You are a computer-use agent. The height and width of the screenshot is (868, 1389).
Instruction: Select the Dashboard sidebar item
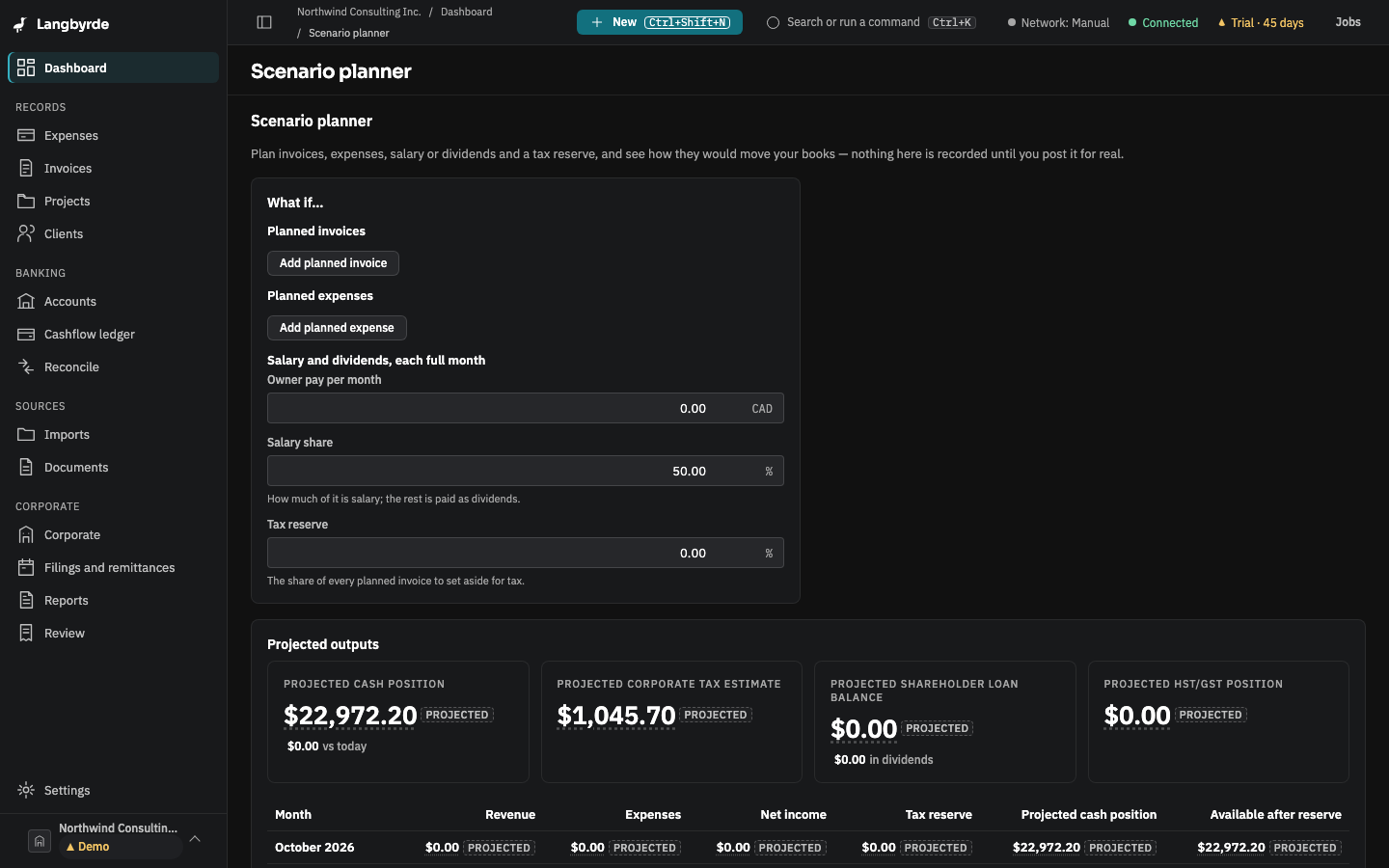114,68
